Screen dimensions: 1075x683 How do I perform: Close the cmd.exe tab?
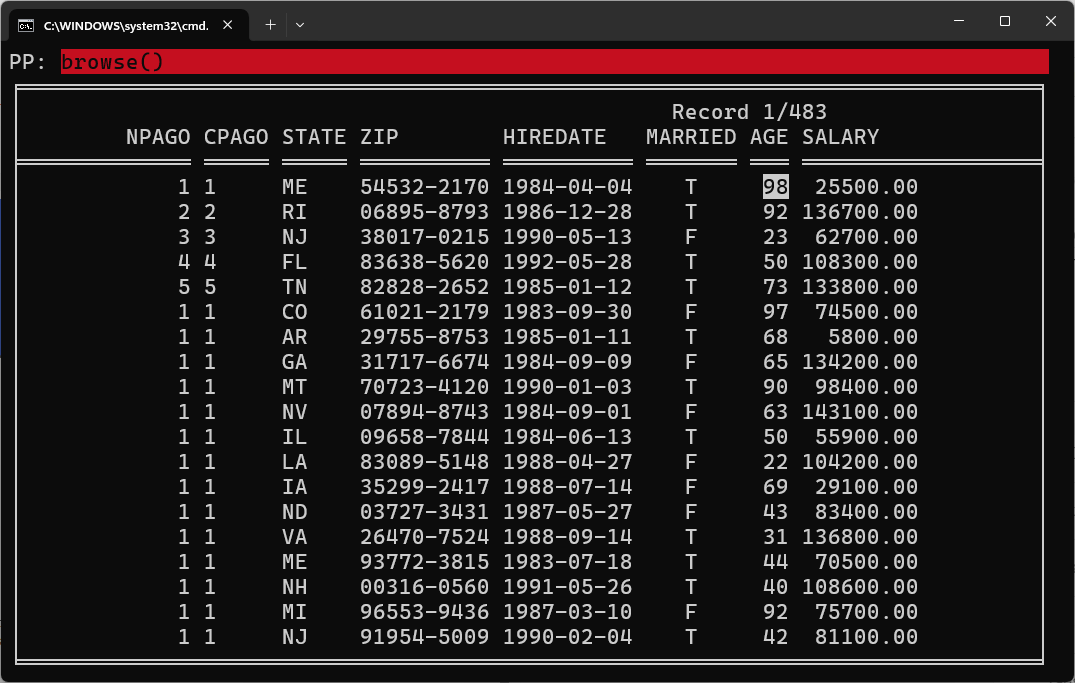pyautogui.click(x=228, y=25)
